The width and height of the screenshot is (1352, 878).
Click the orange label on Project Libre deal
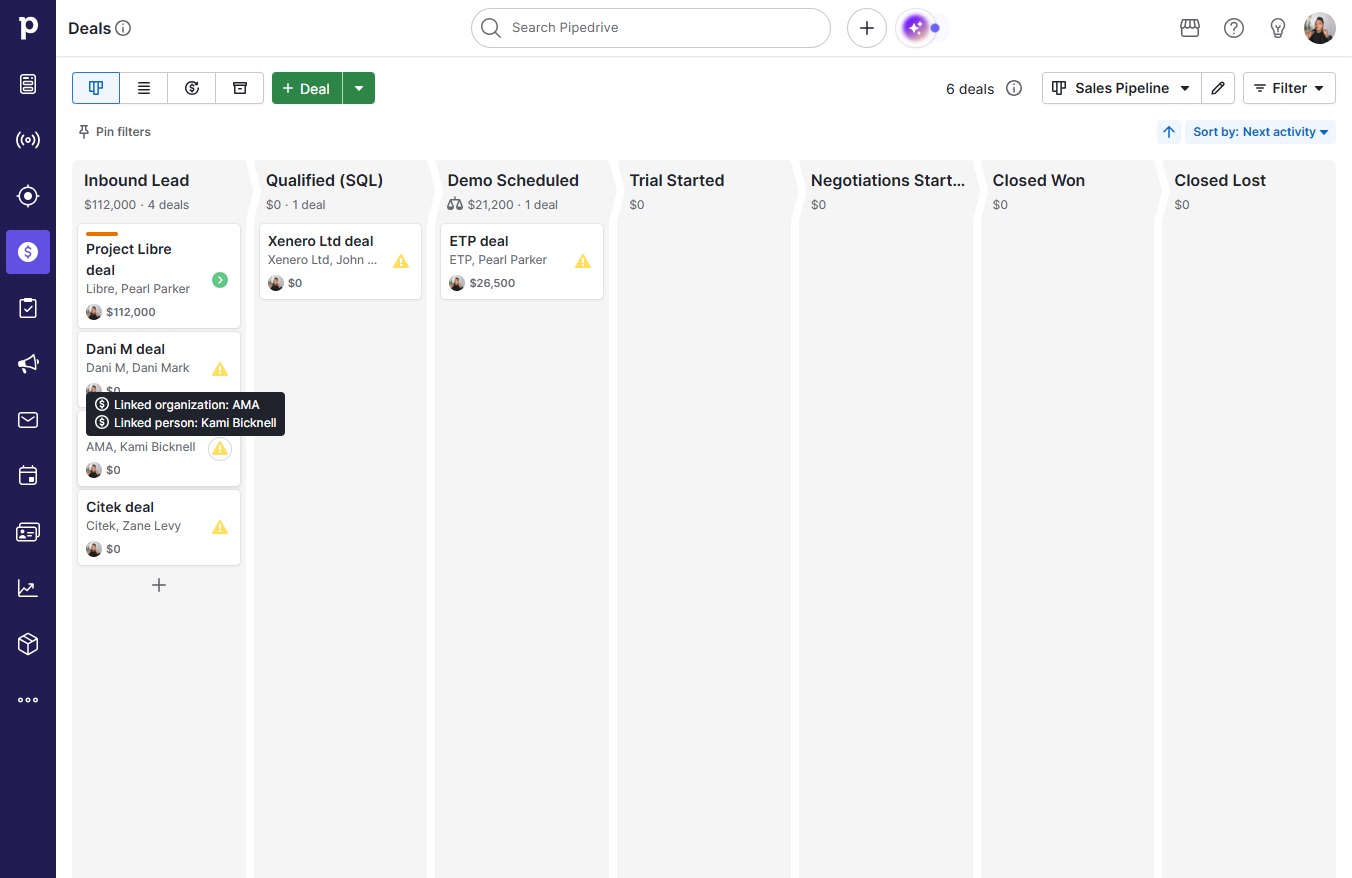(102, 234)
